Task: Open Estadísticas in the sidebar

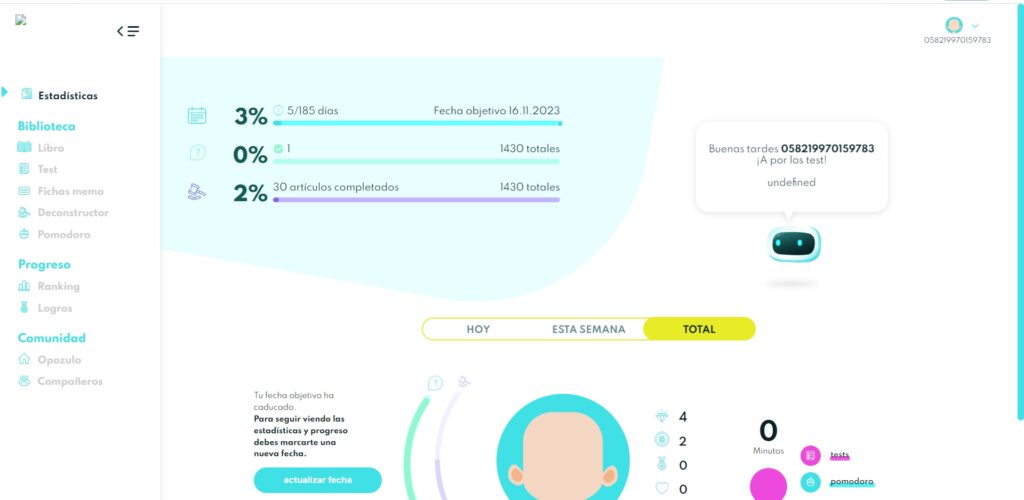Action: (x=67, y=96)
